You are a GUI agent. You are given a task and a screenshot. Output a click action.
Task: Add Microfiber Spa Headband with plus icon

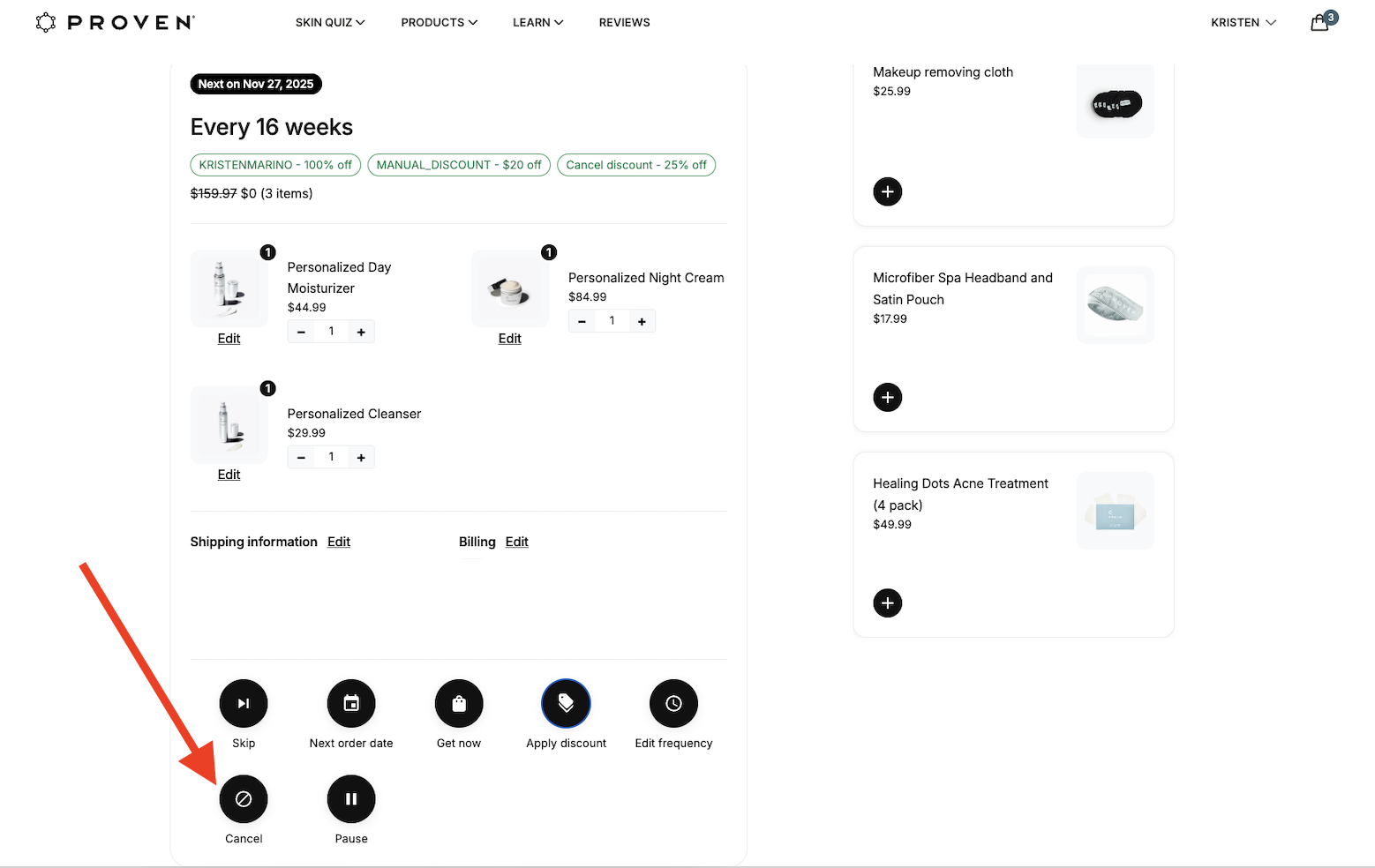click(x=888, y=397)
